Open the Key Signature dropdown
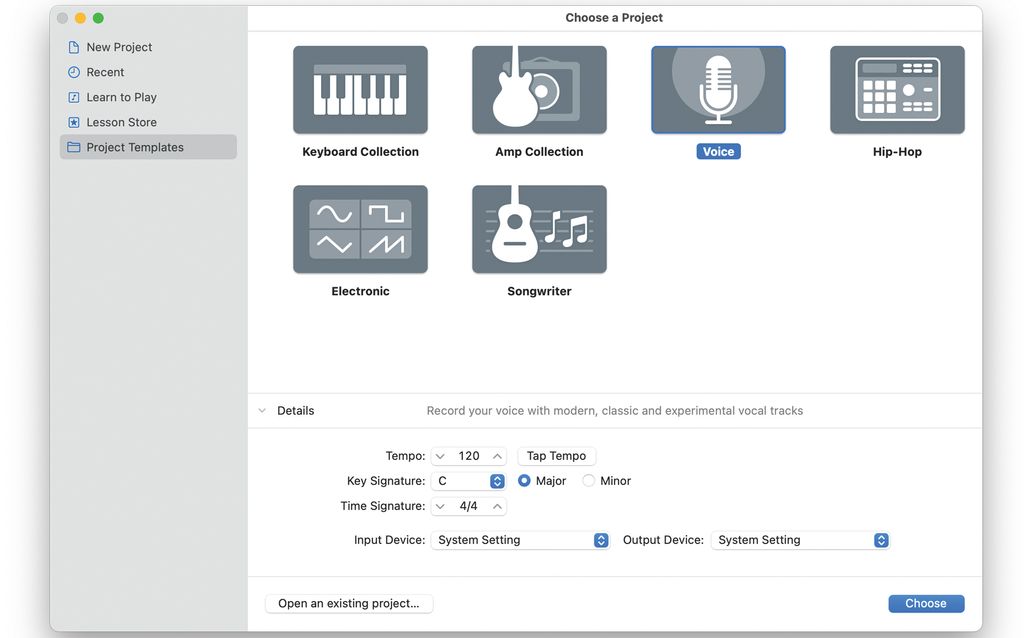The height and width of the screenshot is (638, 1024). [x=497, y=480]
